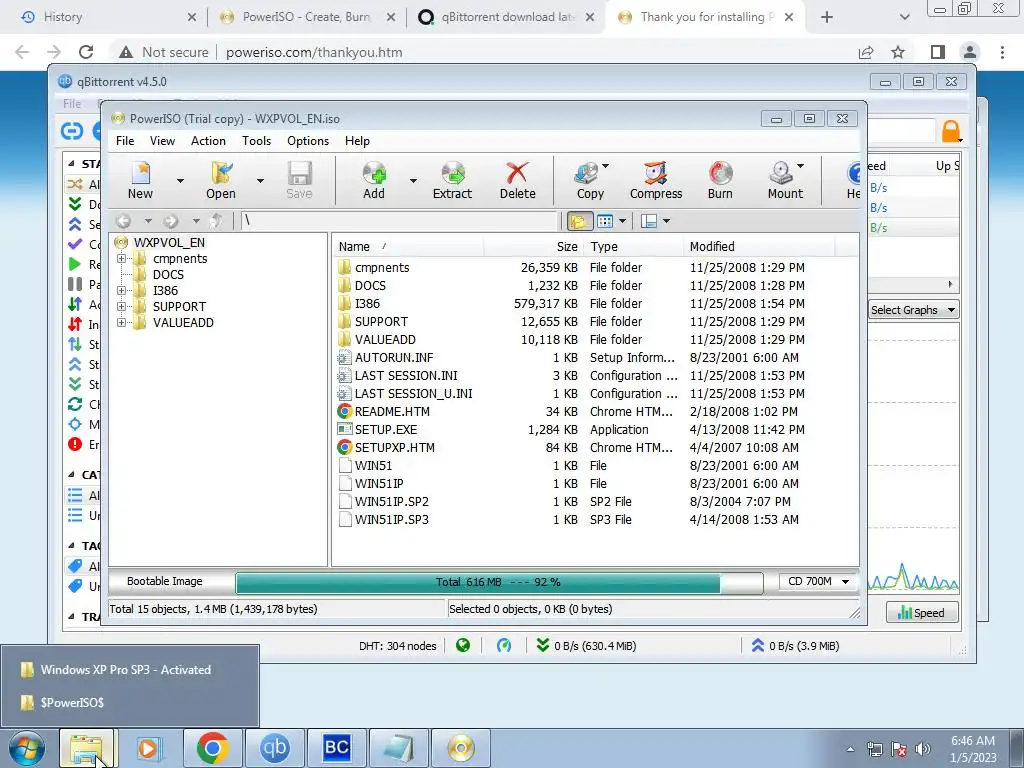Expand the VALUEADD tree node

click(121, 323)
